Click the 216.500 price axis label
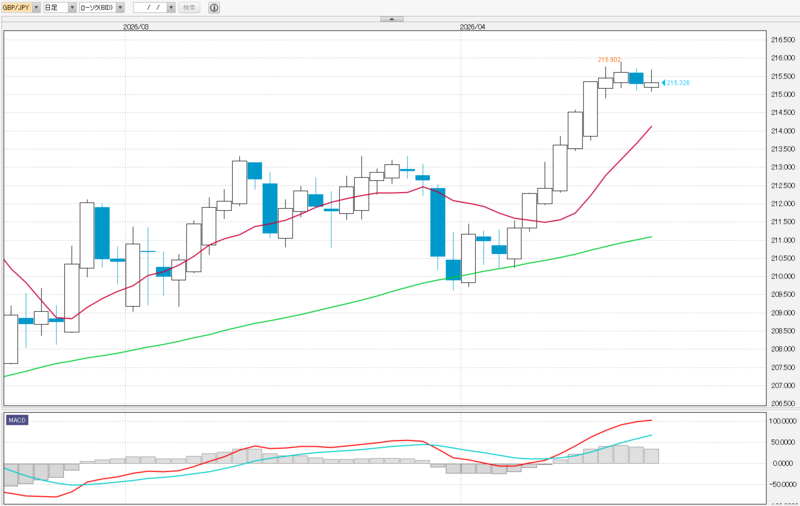800x506 pixels. pos(783,40)
